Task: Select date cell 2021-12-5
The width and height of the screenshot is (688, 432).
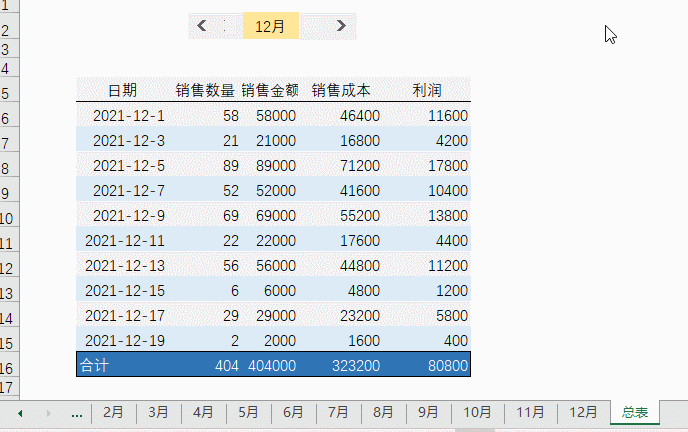Action: [x=129, y=166]
